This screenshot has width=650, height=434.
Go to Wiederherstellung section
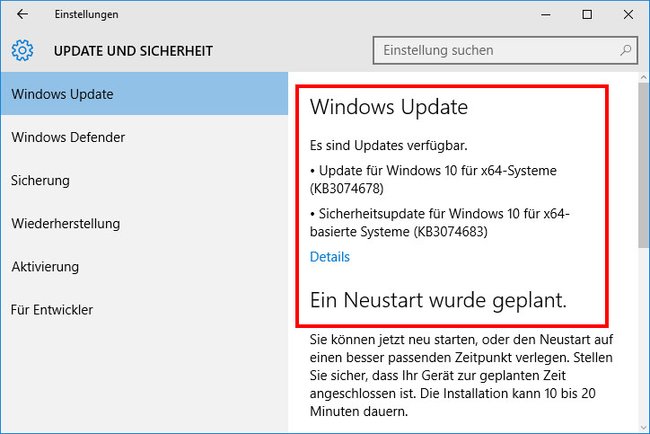pos(144,223)
